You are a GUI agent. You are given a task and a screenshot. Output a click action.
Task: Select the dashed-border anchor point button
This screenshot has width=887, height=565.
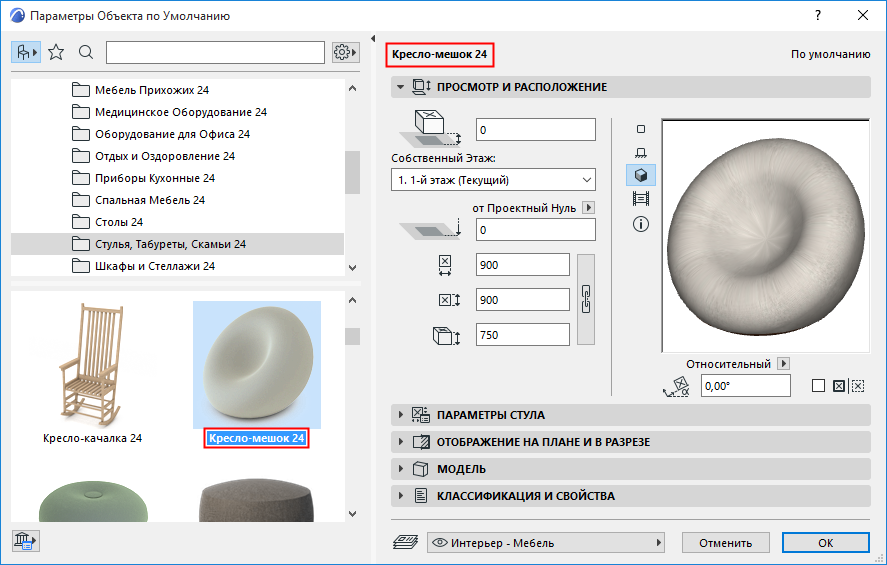click(x=858, y=386)
